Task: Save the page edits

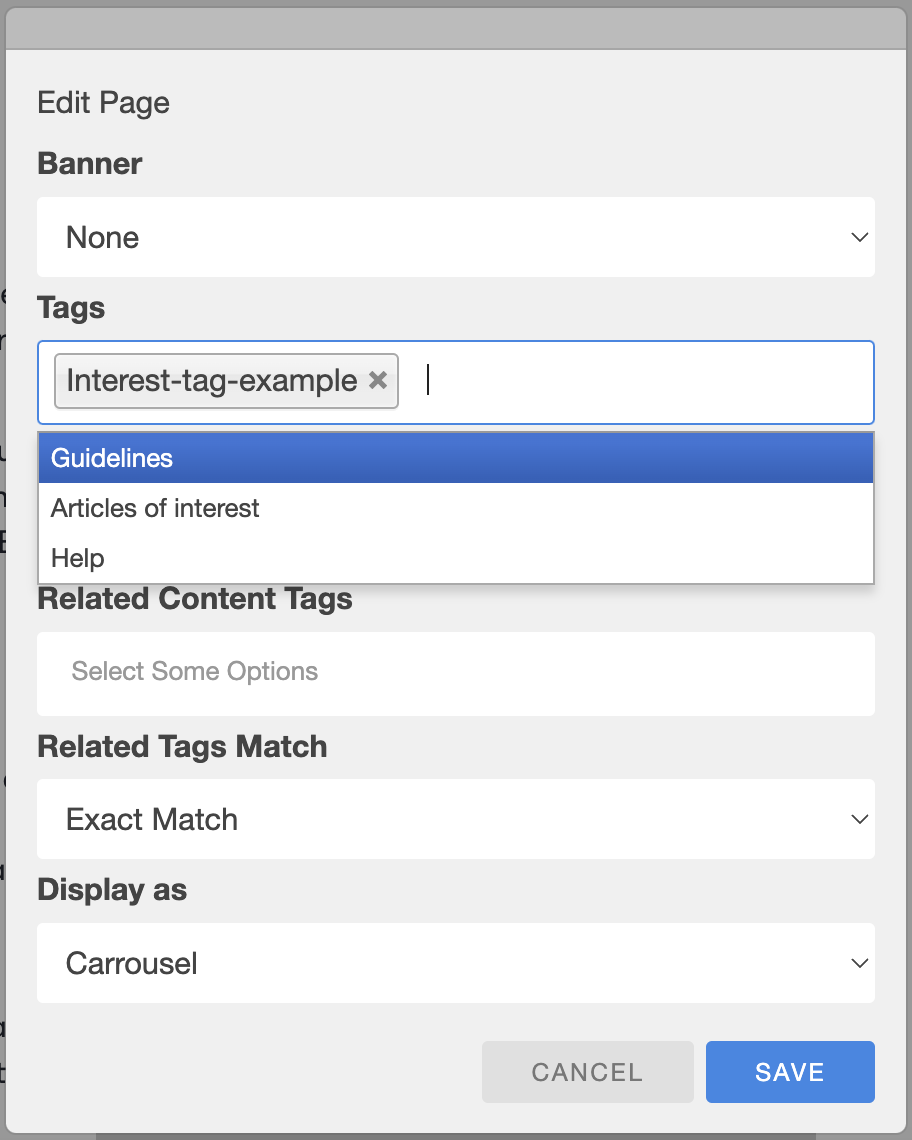Action: pos(790,1072)
